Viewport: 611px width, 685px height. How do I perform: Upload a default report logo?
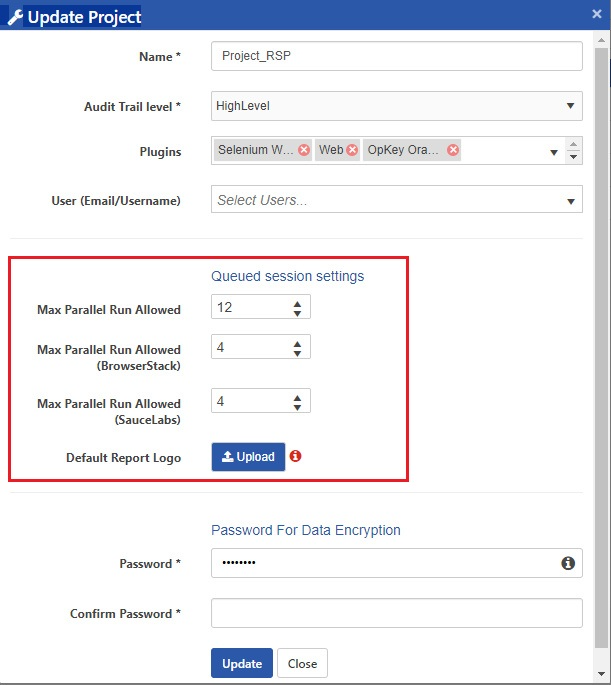[x=248, y=457]
